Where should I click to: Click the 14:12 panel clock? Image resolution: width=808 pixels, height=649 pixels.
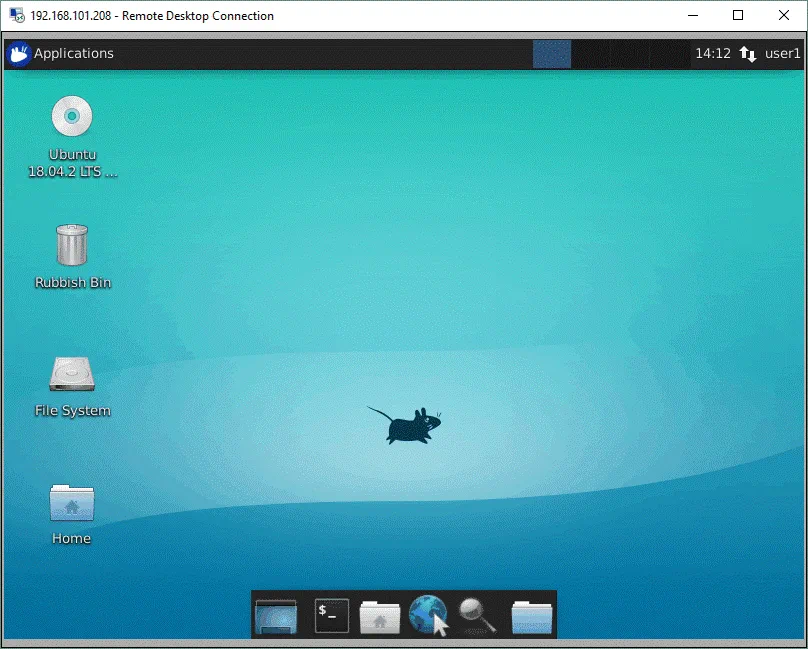(712, 54)
